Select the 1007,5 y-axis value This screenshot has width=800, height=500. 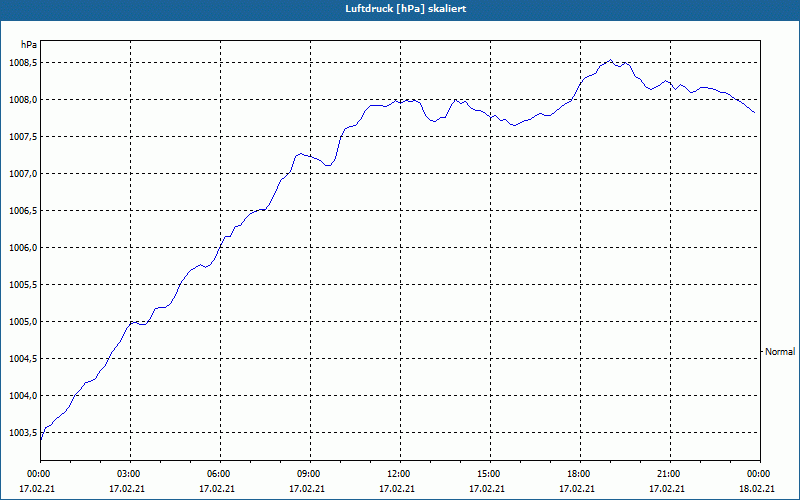(22, 137)
